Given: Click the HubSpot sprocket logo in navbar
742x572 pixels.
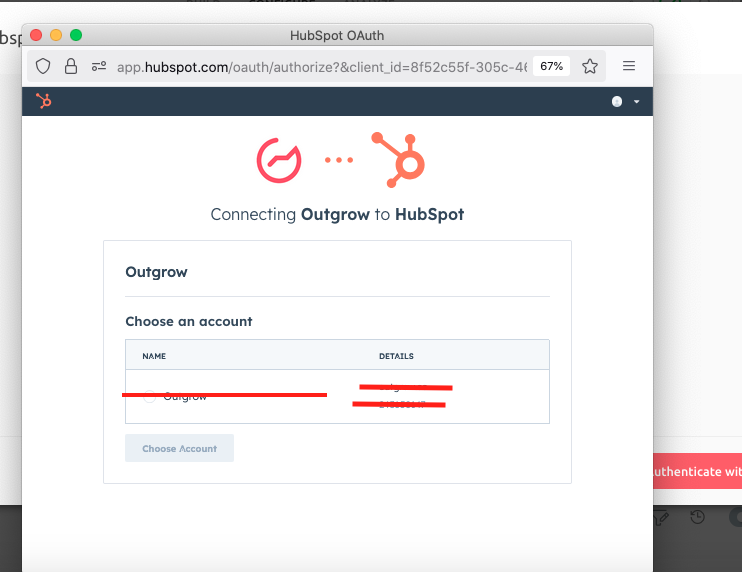Looking at the screenshot, I should pos(44,101).
